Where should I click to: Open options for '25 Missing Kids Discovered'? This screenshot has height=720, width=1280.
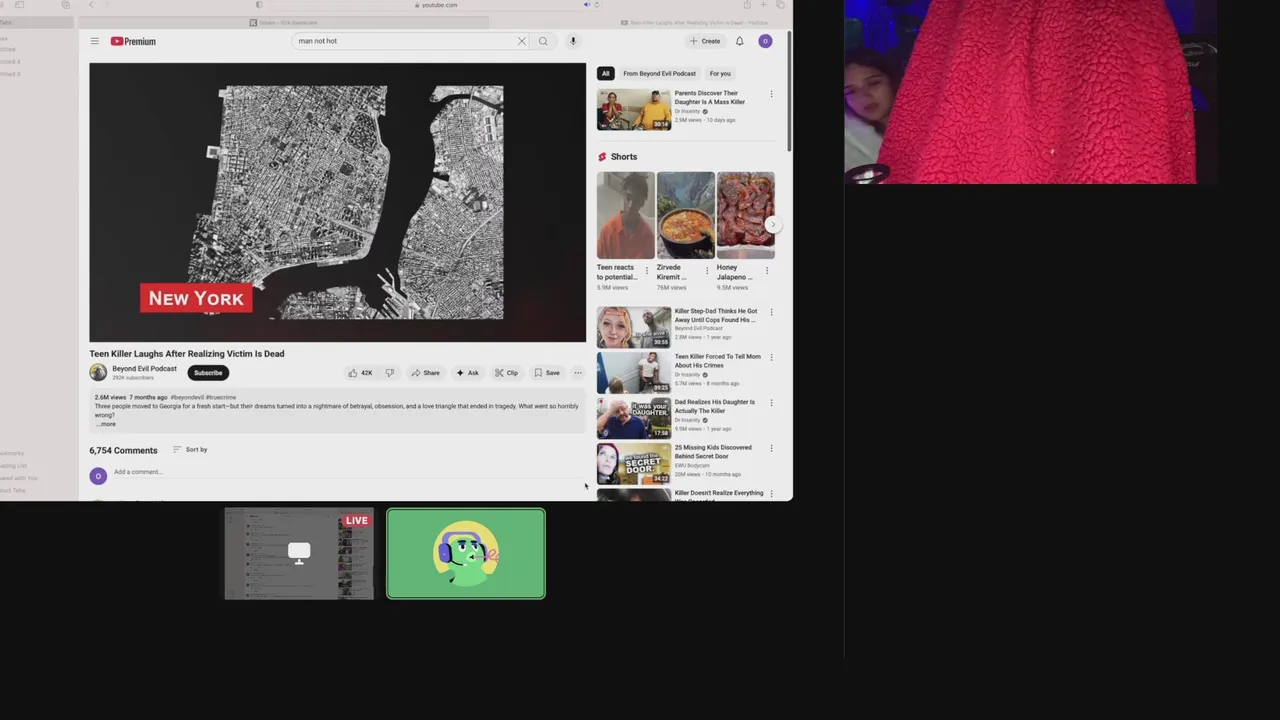point(771,449)
